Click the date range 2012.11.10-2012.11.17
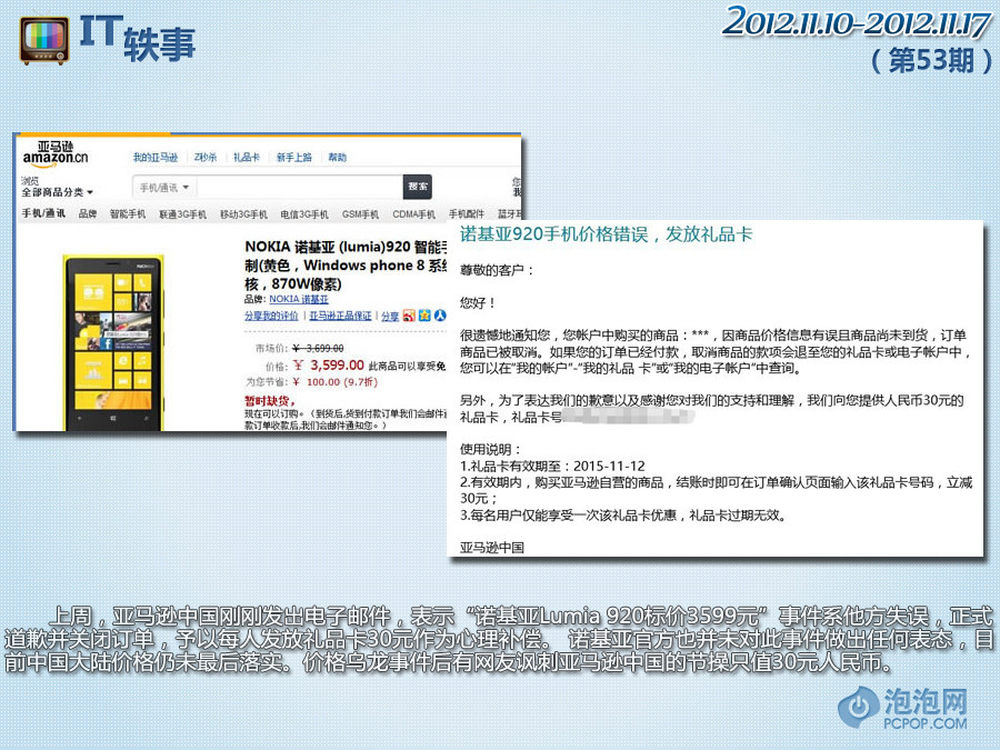Image resolution: width=1000 pixels, height=750 pixels. coord(857,22)
